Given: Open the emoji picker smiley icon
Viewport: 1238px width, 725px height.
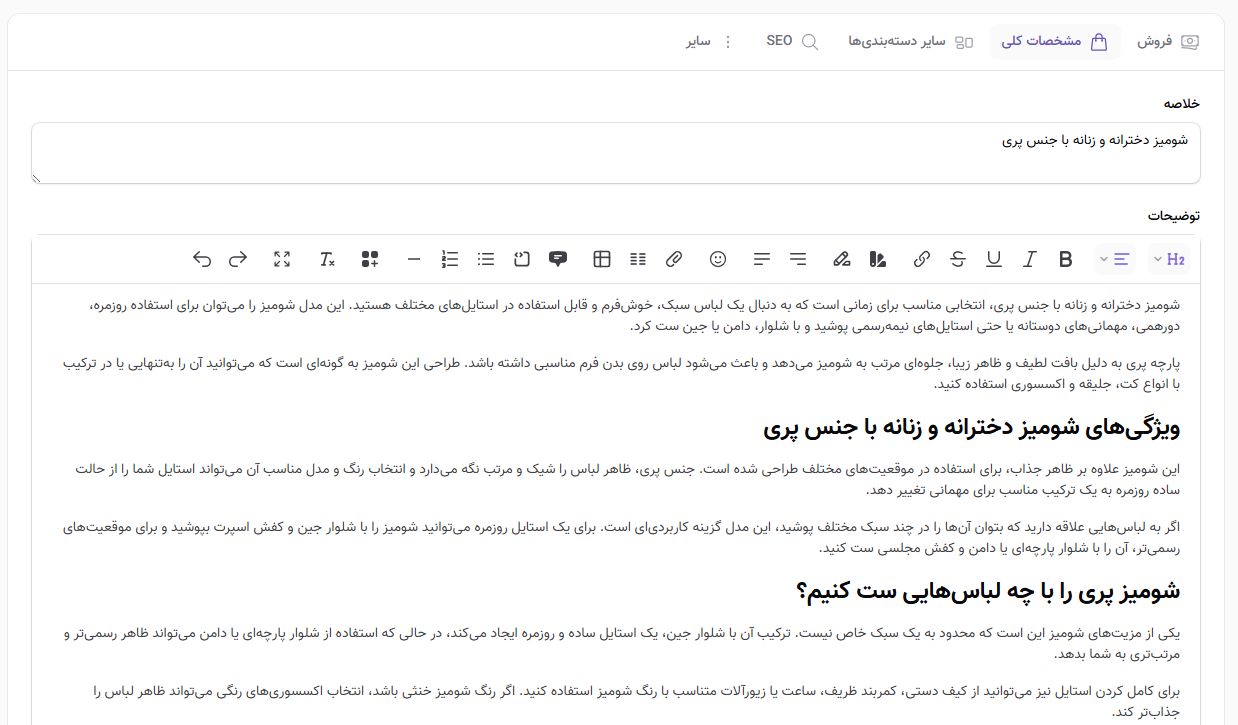Looking at the screenshot, I should coord(718,259).
